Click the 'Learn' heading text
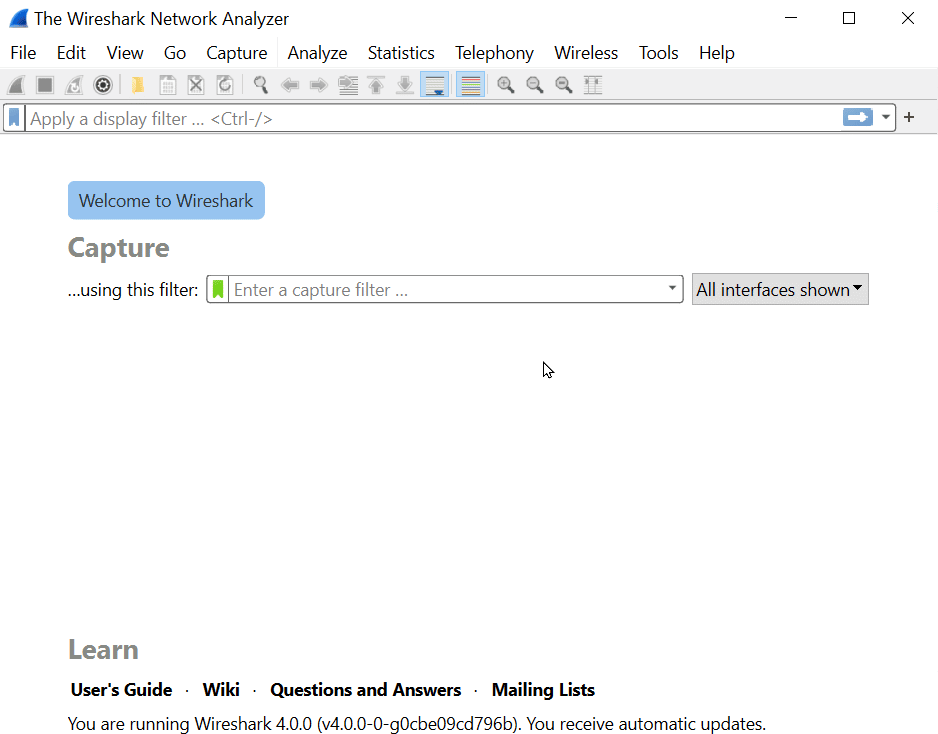938x734 pixels. tap(103, 650)
